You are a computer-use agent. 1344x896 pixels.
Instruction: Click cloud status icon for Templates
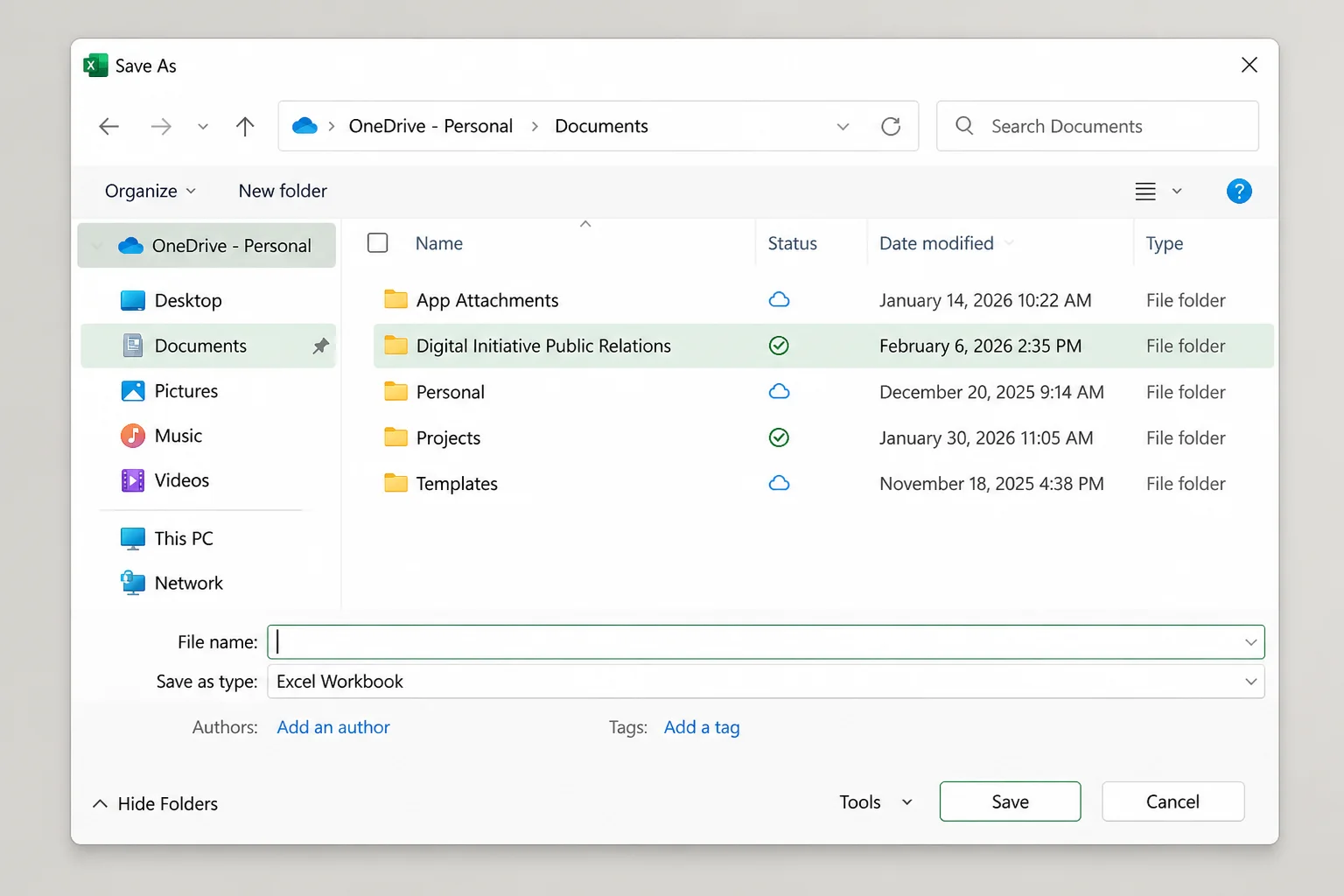click(x=779, y=483)
